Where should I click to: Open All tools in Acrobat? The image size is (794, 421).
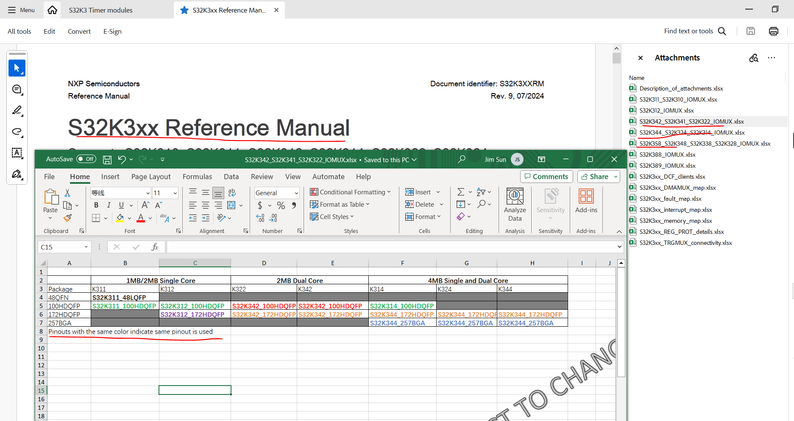(19, 31)
